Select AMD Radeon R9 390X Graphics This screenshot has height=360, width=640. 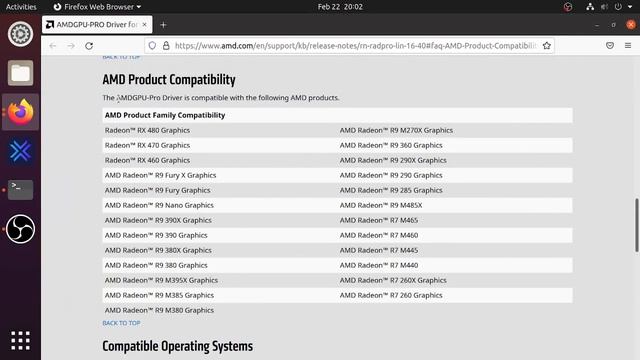[158, 220]
